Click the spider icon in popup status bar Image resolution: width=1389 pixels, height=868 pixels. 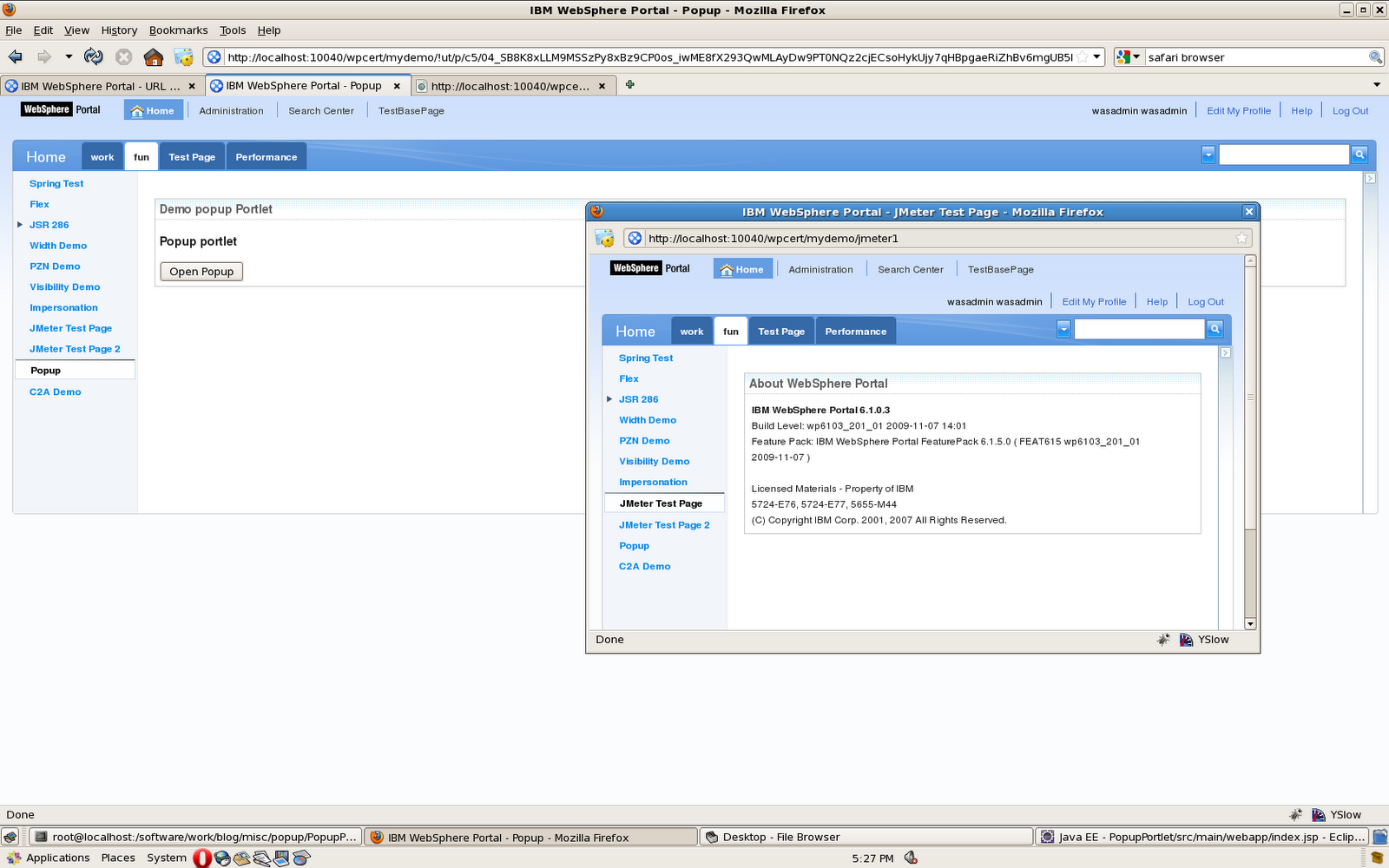[1163, 640]
